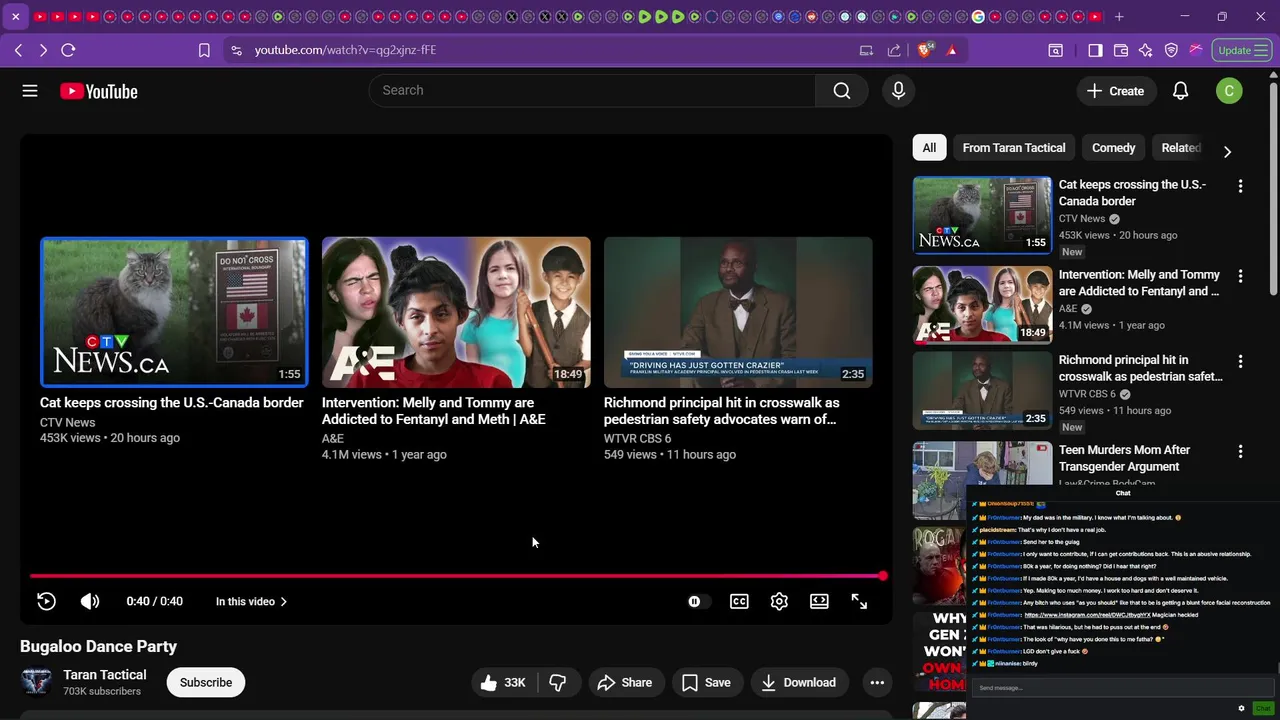Select the Related filter chip
Screen dimensions: 1280x720
[1180, 148]
